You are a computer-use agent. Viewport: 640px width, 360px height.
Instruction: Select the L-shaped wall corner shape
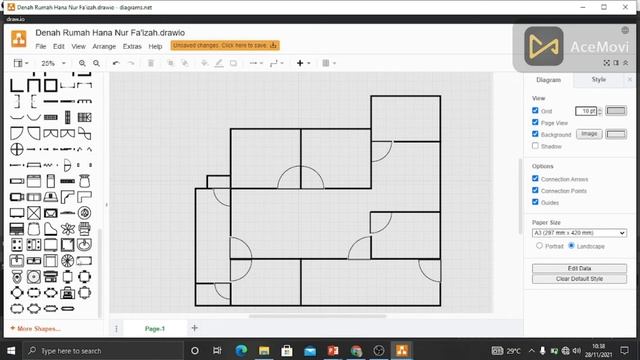(x=17, y=85)
